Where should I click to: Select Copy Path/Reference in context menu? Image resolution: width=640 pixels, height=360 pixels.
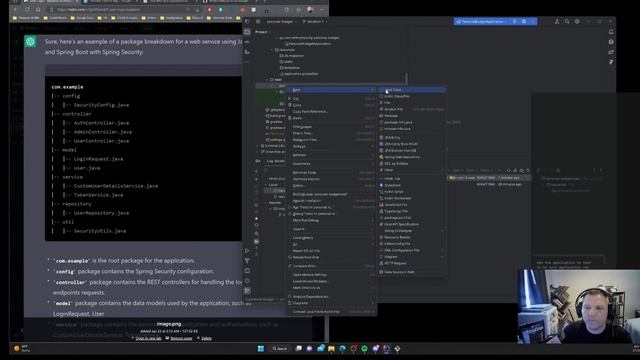tap(331, 112)
